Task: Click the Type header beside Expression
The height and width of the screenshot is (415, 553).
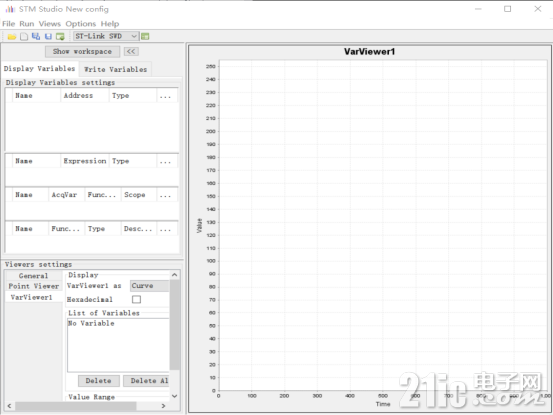Action: click(133, 161)
